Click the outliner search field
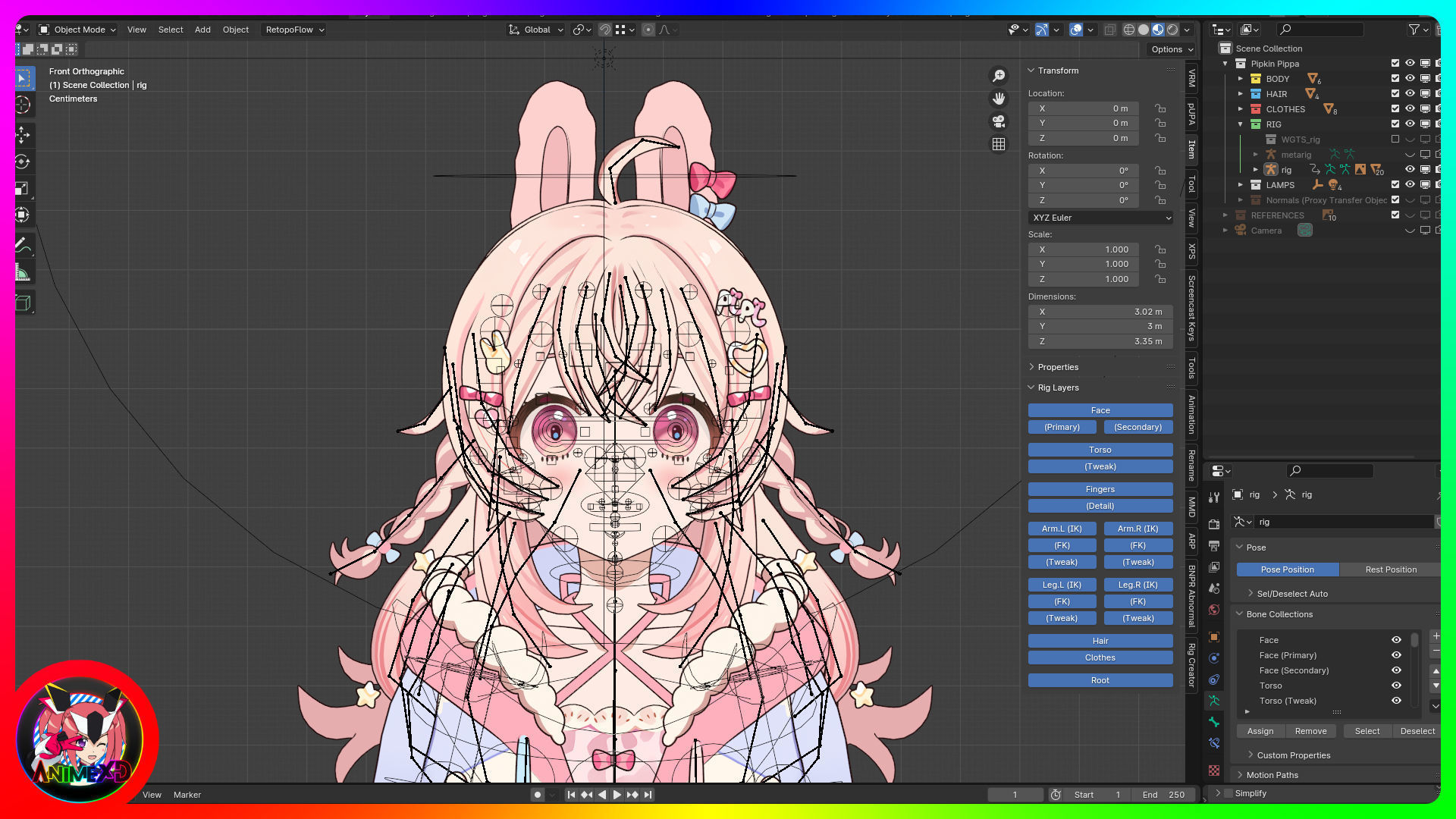 tap(1319, 30)
